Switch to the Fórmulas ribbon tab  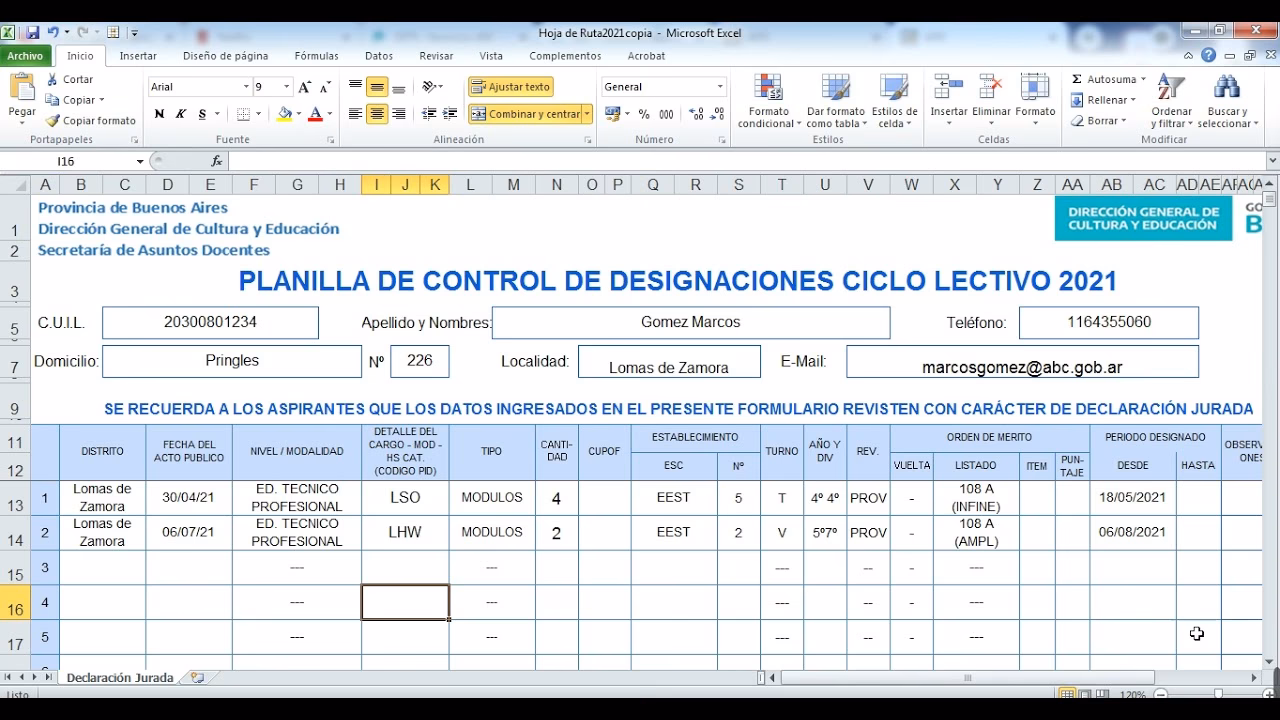coord(316,56)
